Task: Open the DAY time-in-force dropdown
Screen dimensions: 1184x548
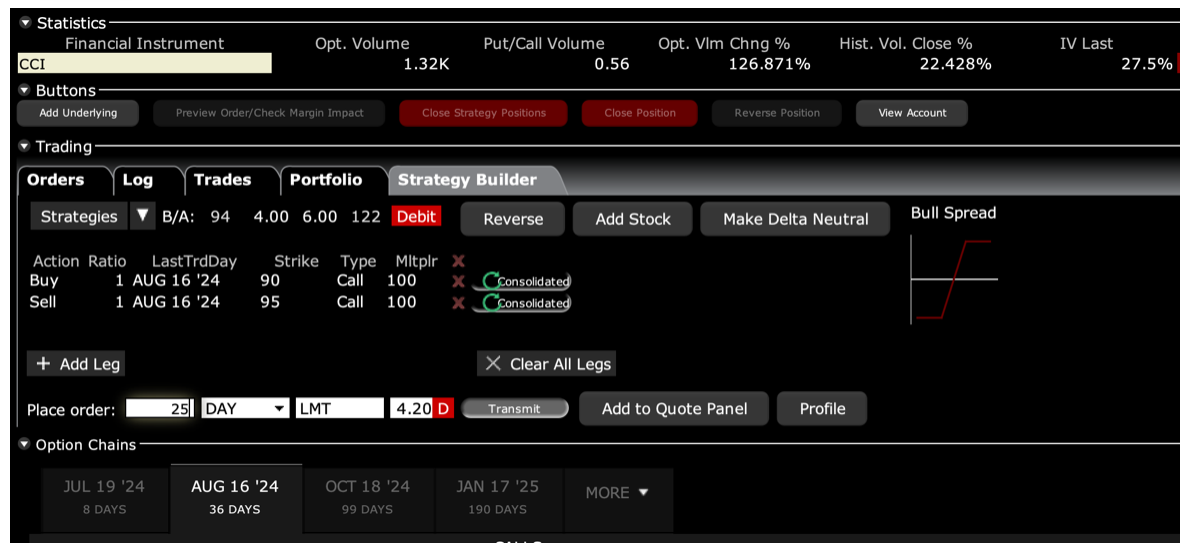Action: click(278, 409)
